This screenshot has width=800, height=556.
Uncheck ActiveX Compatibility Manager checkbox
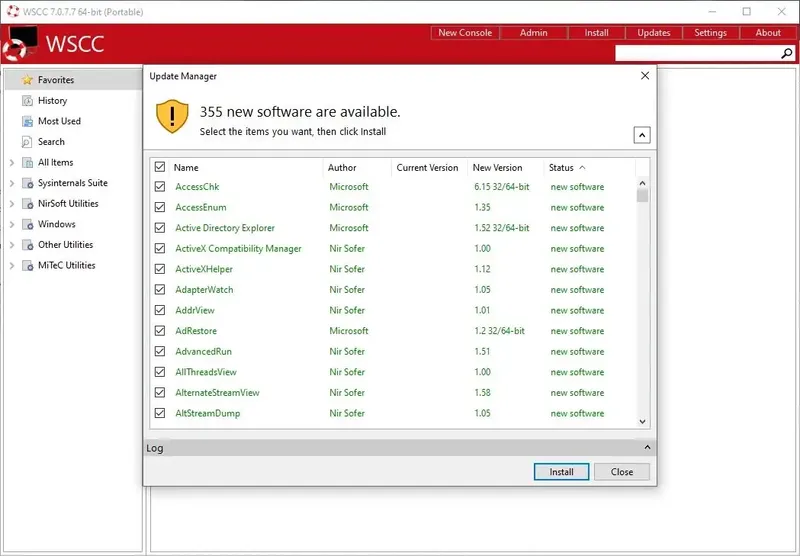(x=160, y=248)
